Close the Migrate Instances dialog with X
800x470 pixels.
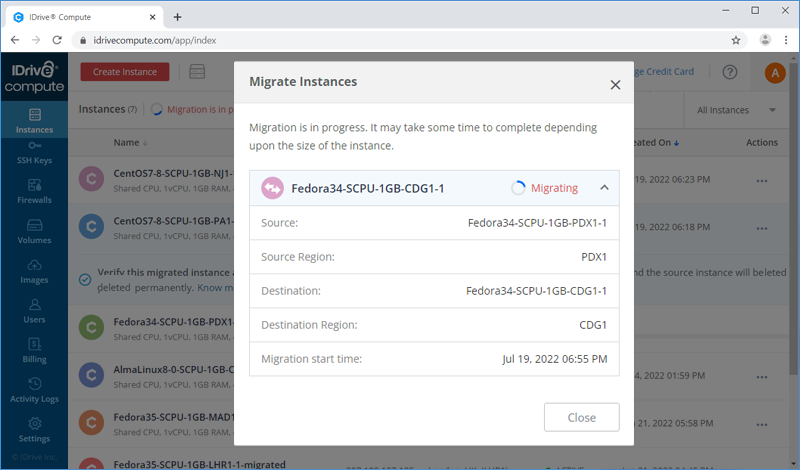(x=615, y=85)
